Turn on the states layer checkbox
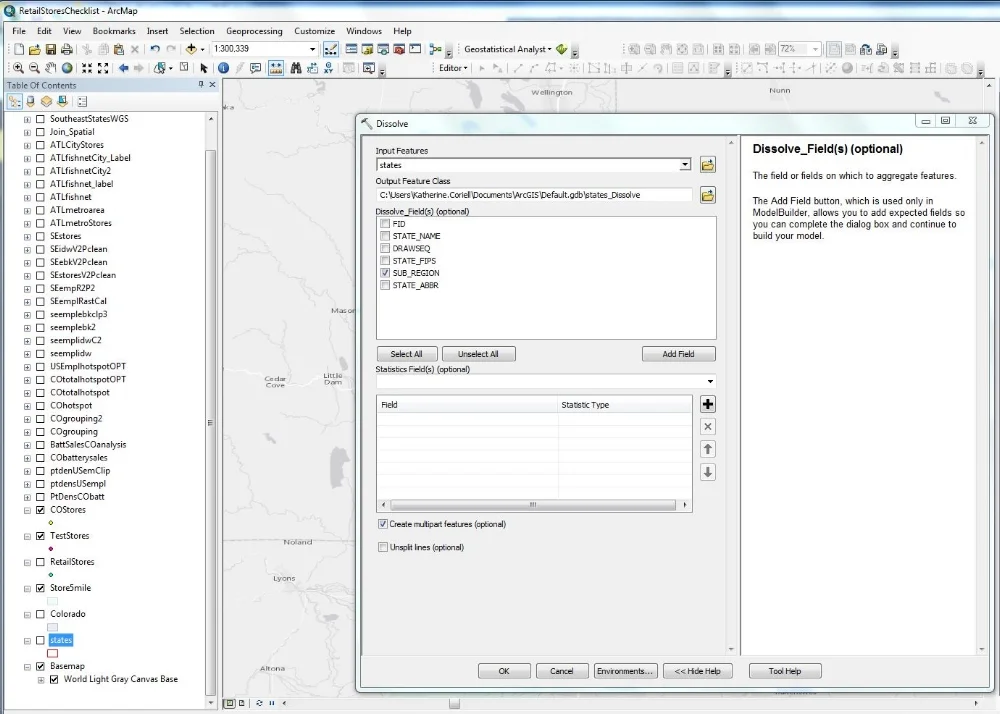Viewport: 1000px width, 714px height. point(41,640)
